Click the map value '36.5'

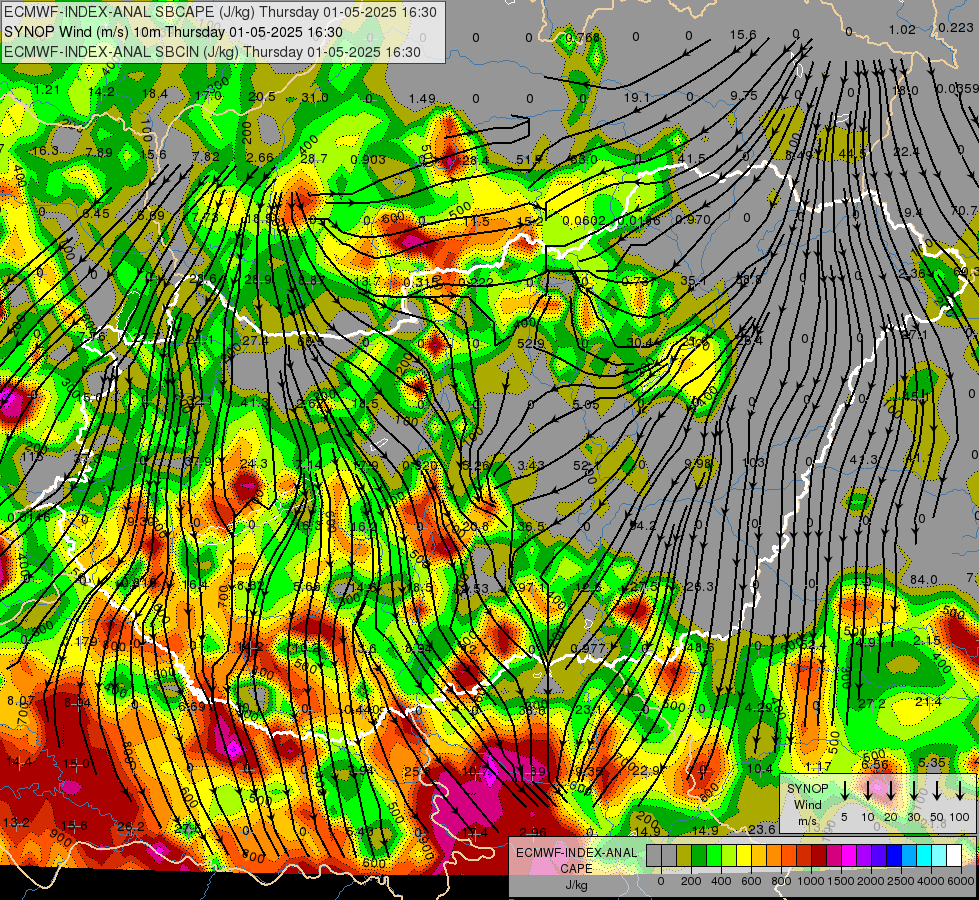click(x=531, y=527)
